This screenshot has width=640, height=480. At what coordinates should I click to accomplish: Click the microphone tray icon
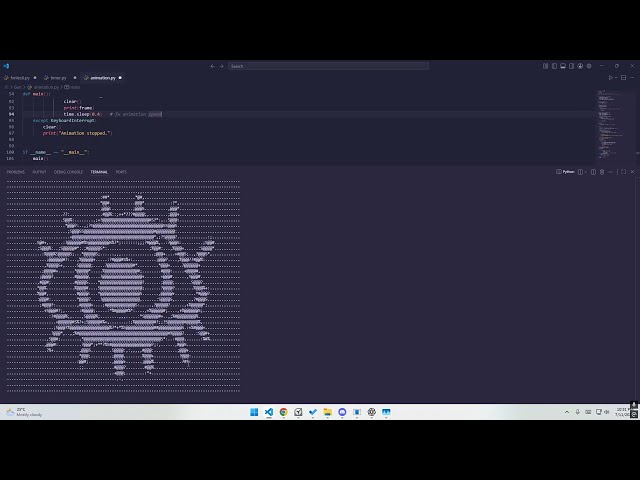click(x=578, y=412)
